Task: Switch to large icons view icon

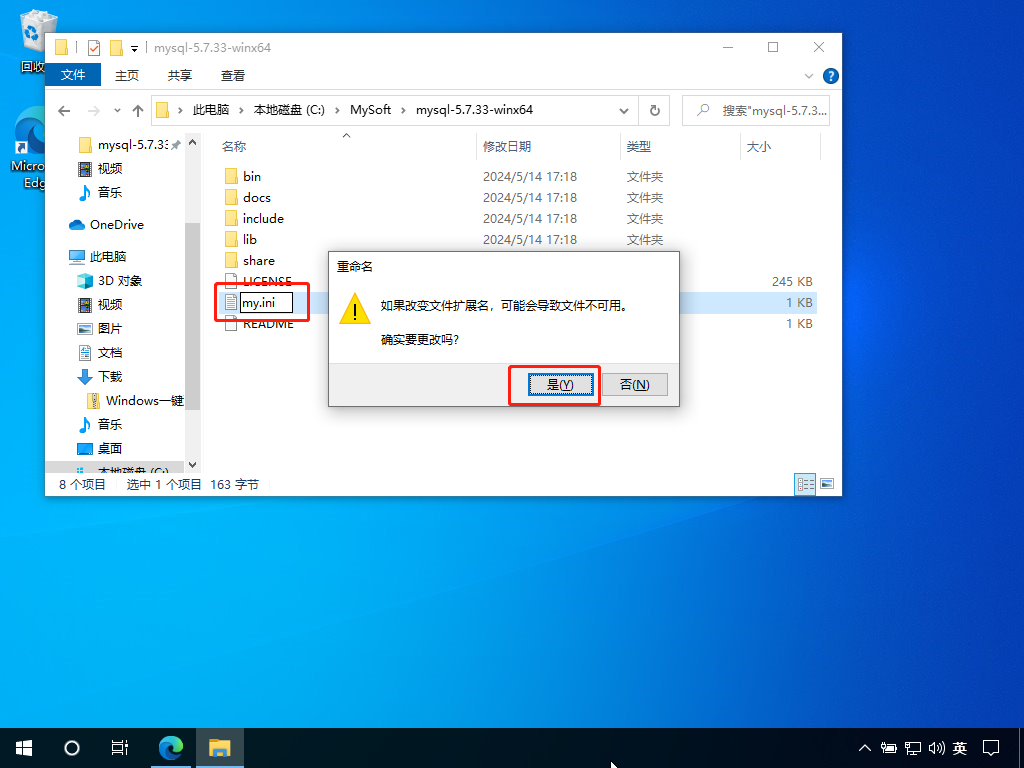Action: (x=827, y=484)
